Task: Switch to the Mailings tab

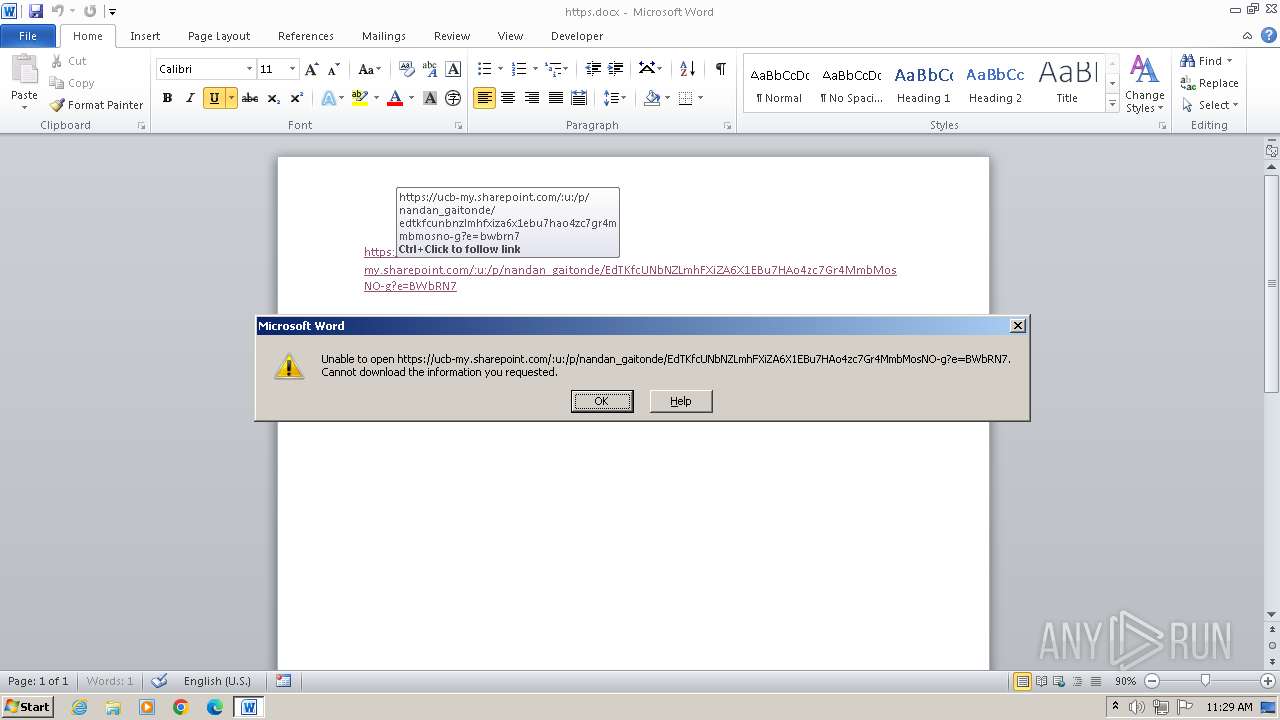Action: tap(384, 36)
